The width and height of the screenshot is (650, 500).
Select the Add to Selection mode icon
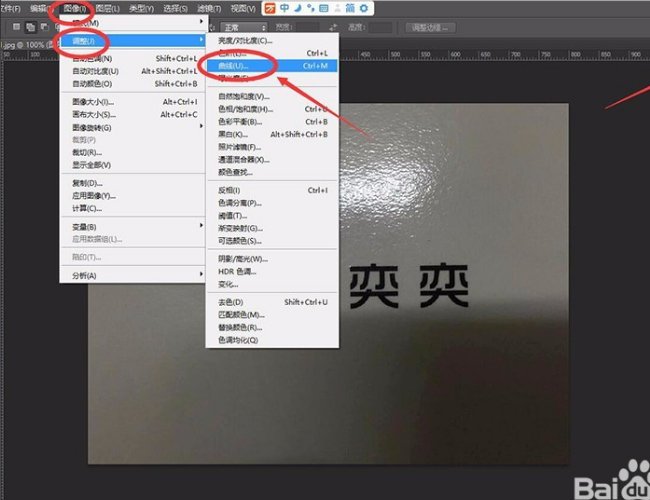click(30, 27)
